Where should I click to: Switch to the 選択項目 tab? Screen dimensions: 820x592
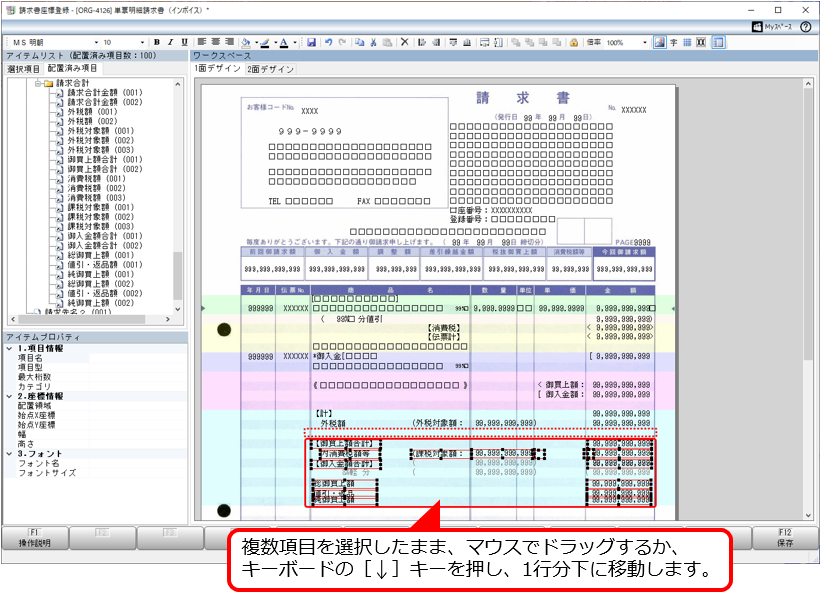23,69
